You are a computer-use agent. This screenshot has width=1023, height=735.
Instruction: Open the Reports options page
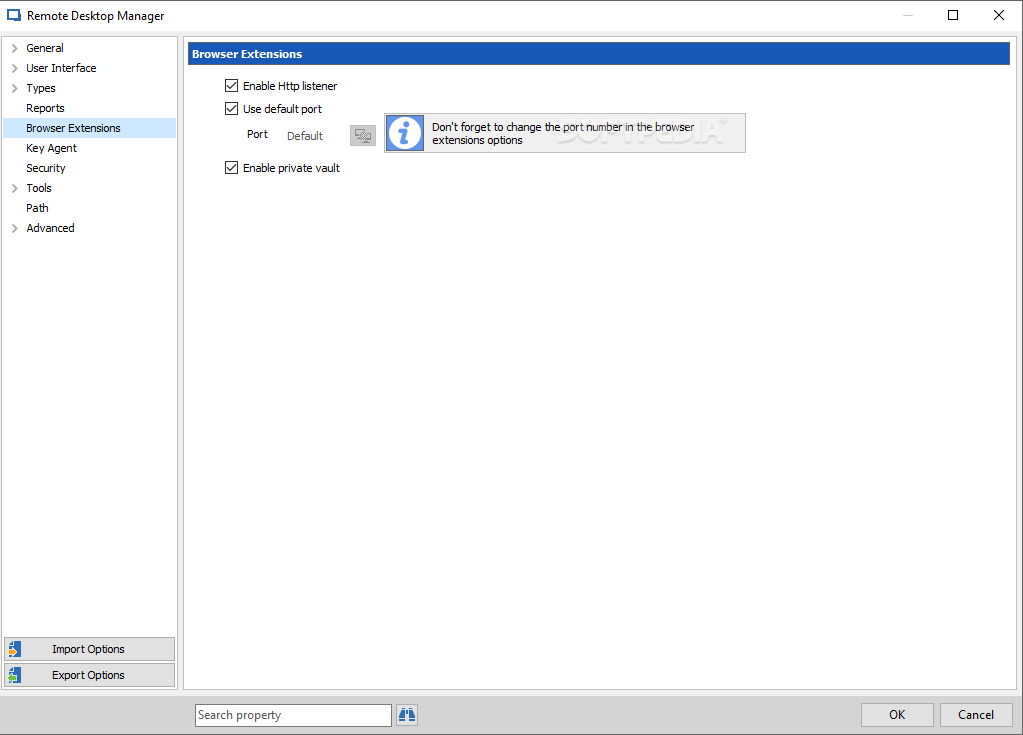[45, 108]
